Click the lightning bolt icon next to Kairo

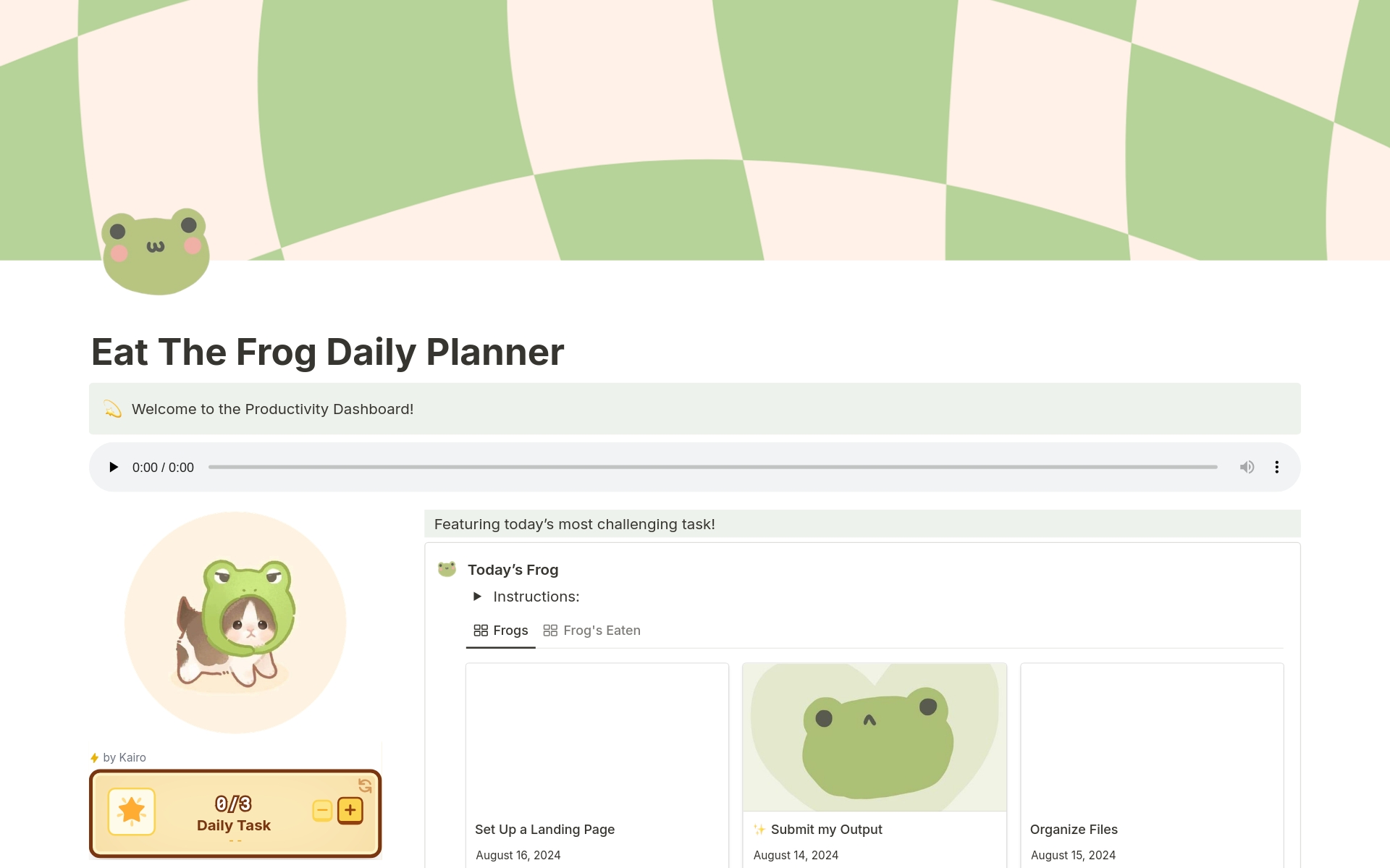coord(95,757)
